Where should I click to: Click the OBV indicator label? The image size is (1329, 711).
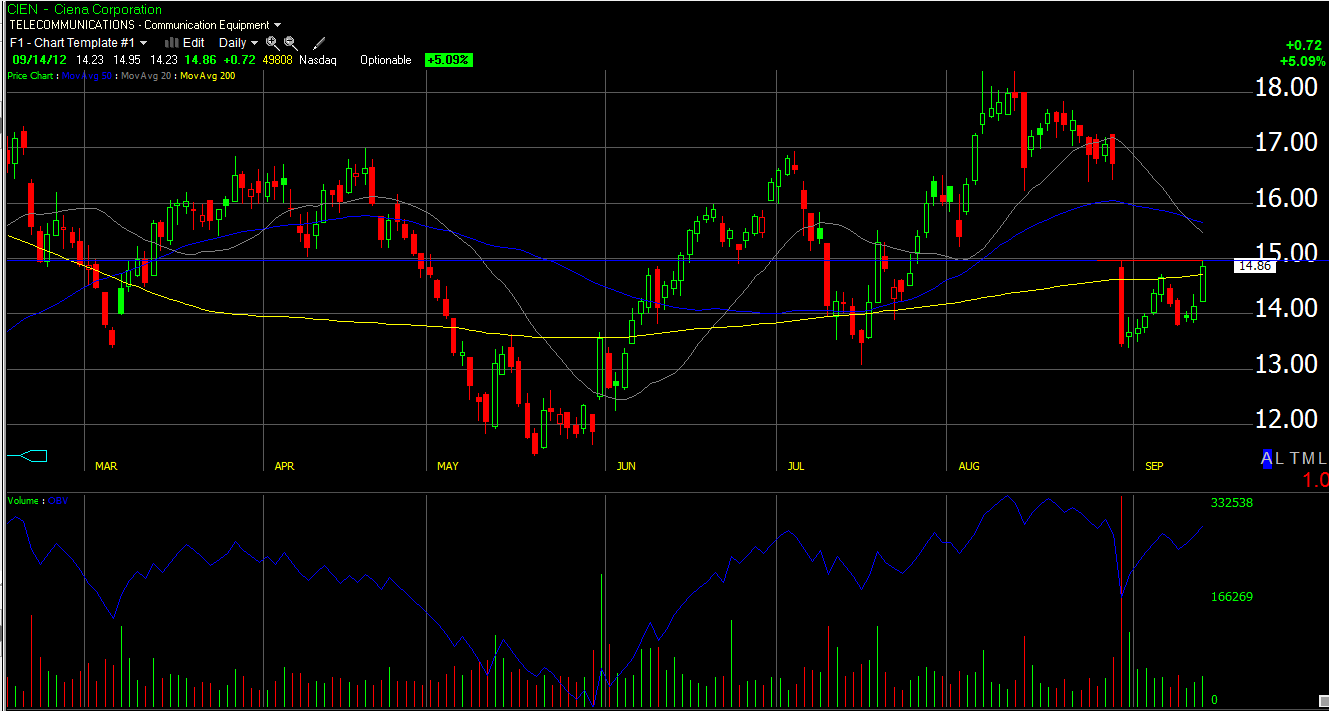coord(59,500)
